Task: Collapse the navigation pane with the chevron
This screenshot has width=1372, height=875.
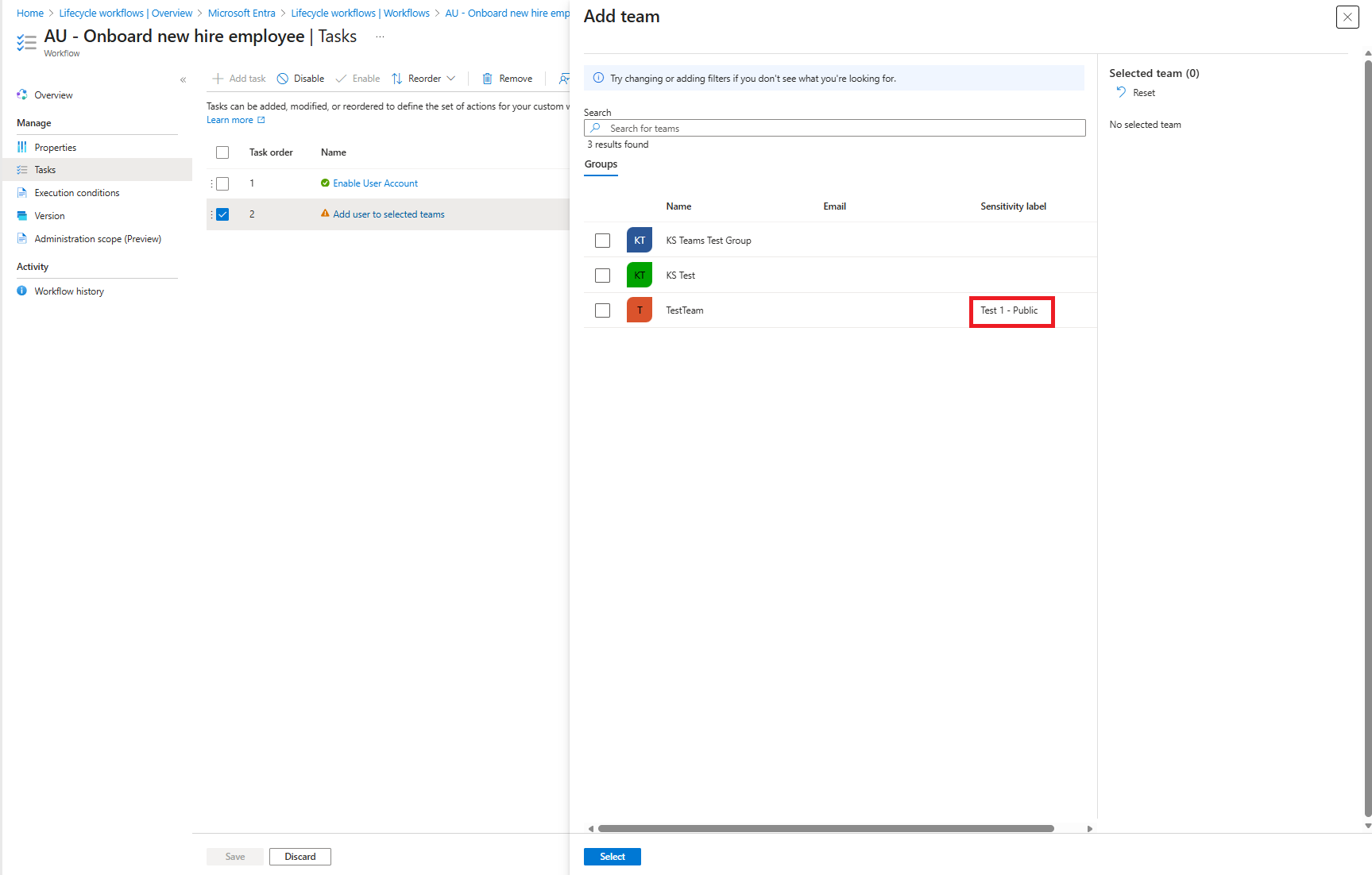Action: [183, 79]
